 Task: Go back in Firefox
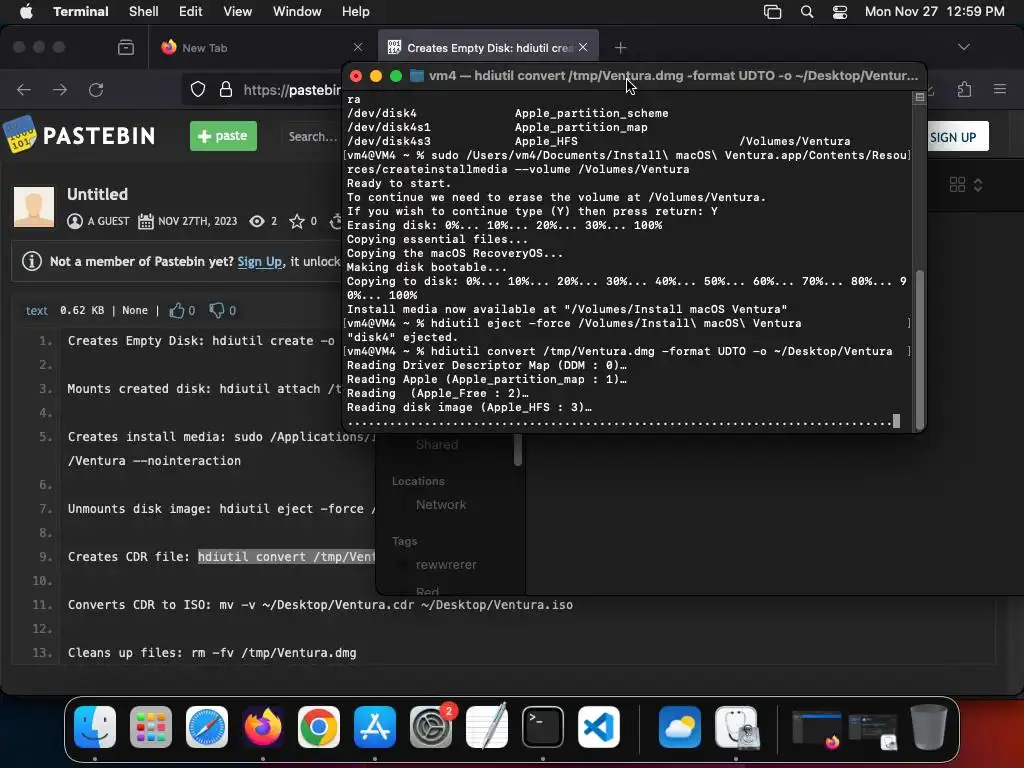(24, 89)
